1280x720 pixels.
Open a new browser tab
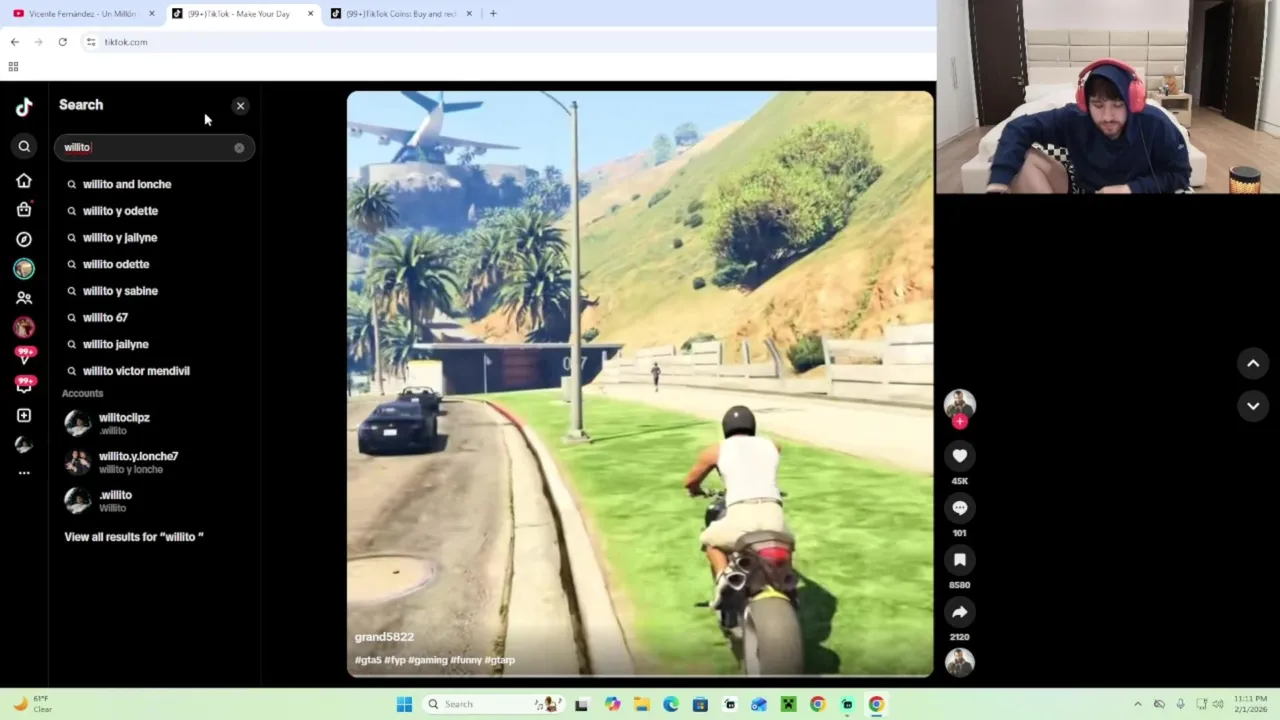coord(493,14)
